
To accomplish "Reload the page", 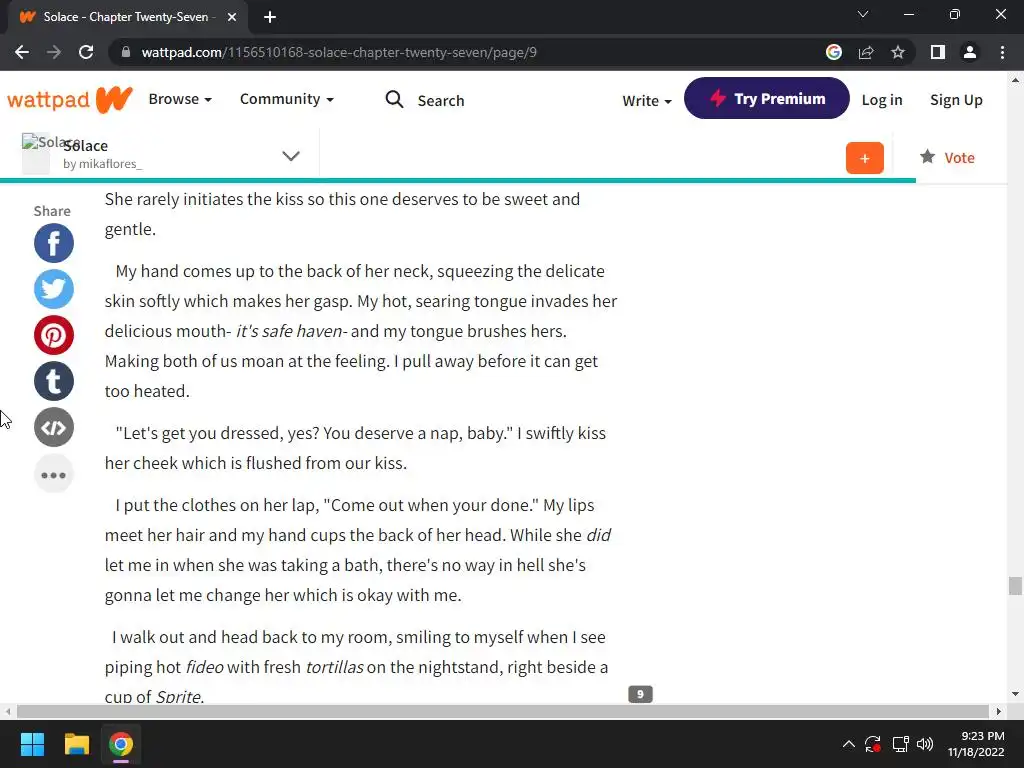I will click(86, 52).
